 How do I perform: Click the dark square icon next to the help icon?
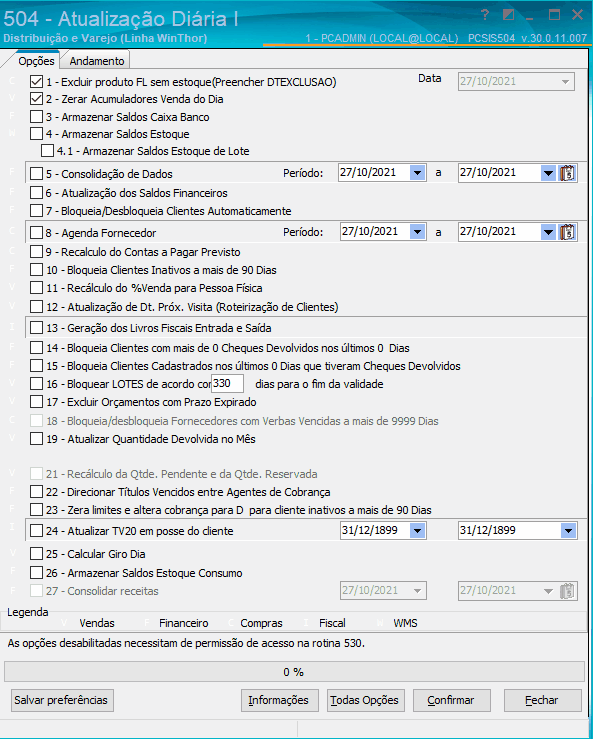pos(508,16)
